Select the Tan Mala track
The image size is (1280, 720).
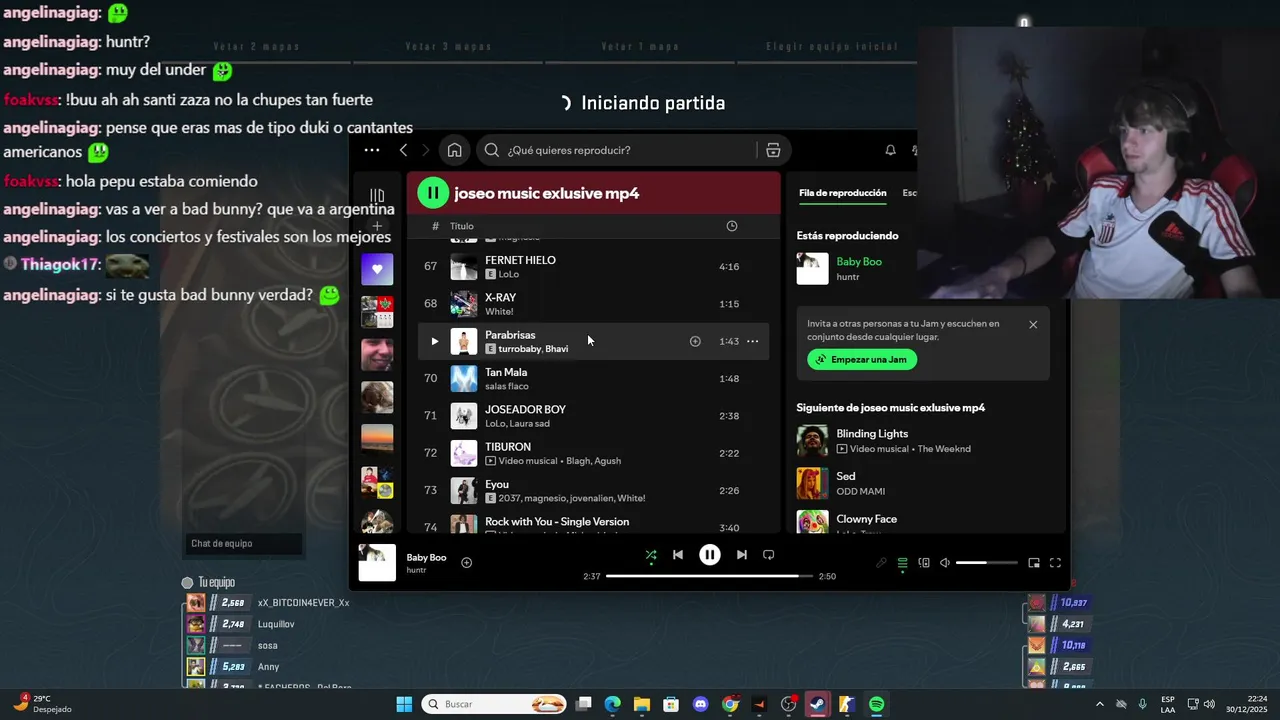593,379
